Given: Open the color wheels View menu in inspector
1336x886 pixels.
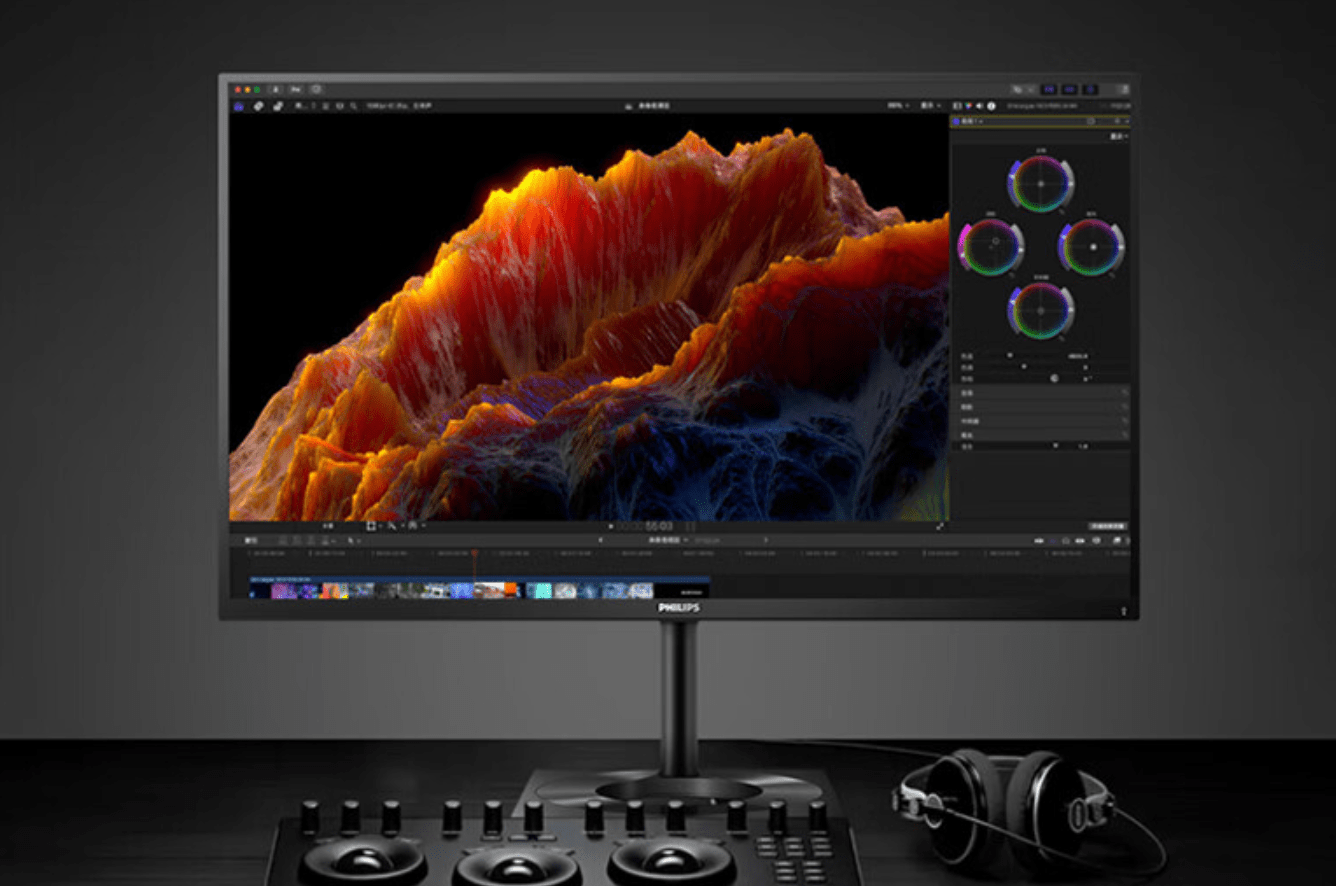Looking at the screenshot, I should tap(1119, 136).
